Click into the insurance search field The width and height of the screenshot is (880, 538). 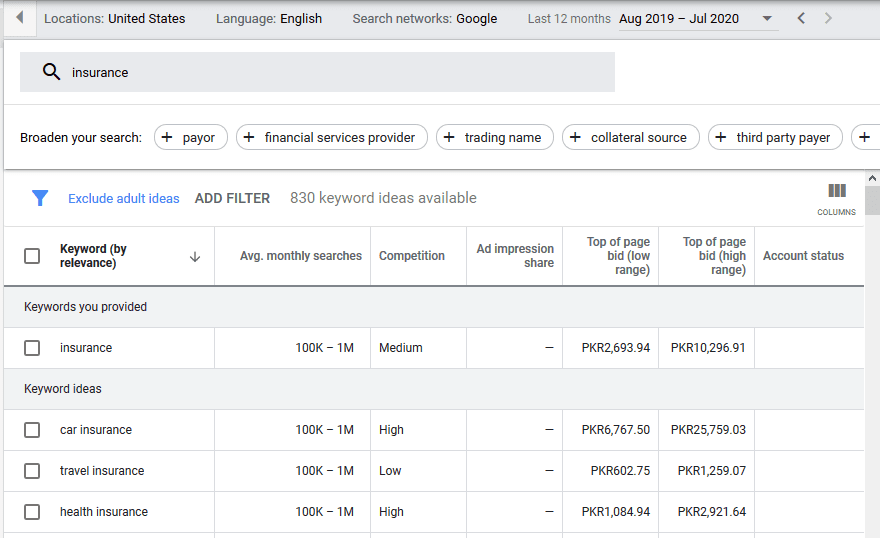pyautogui.click(x=317, y=72)
